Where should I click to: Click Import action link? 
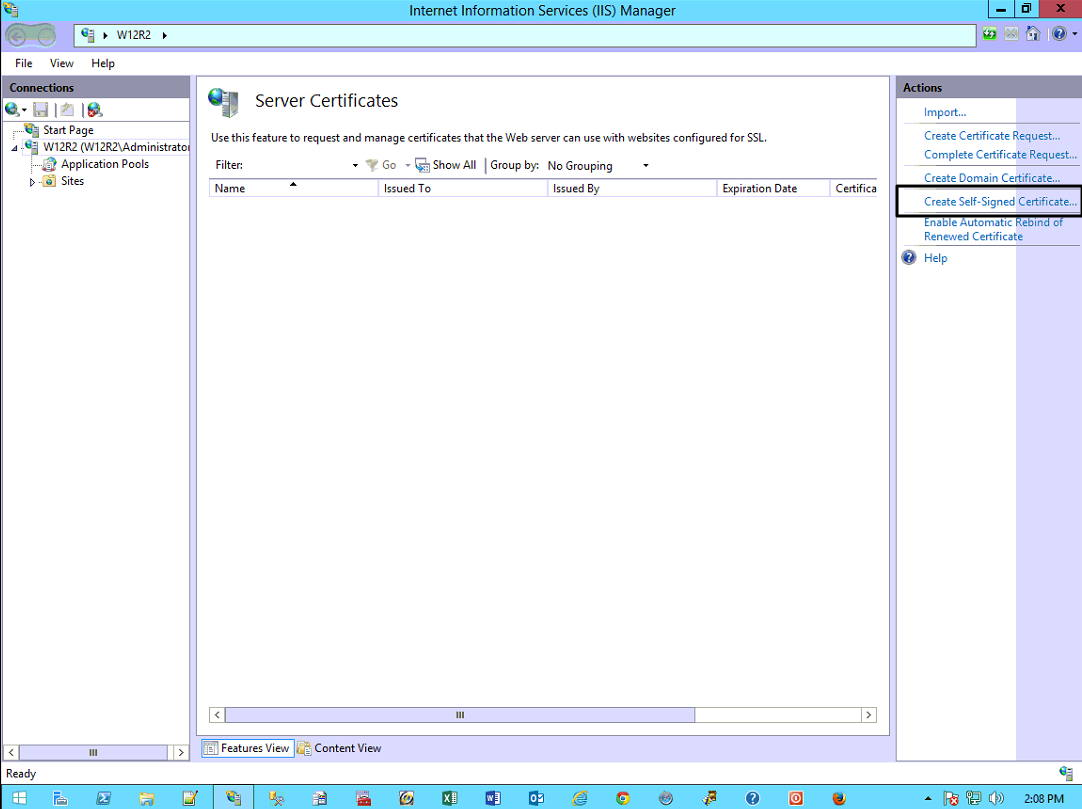944,112
